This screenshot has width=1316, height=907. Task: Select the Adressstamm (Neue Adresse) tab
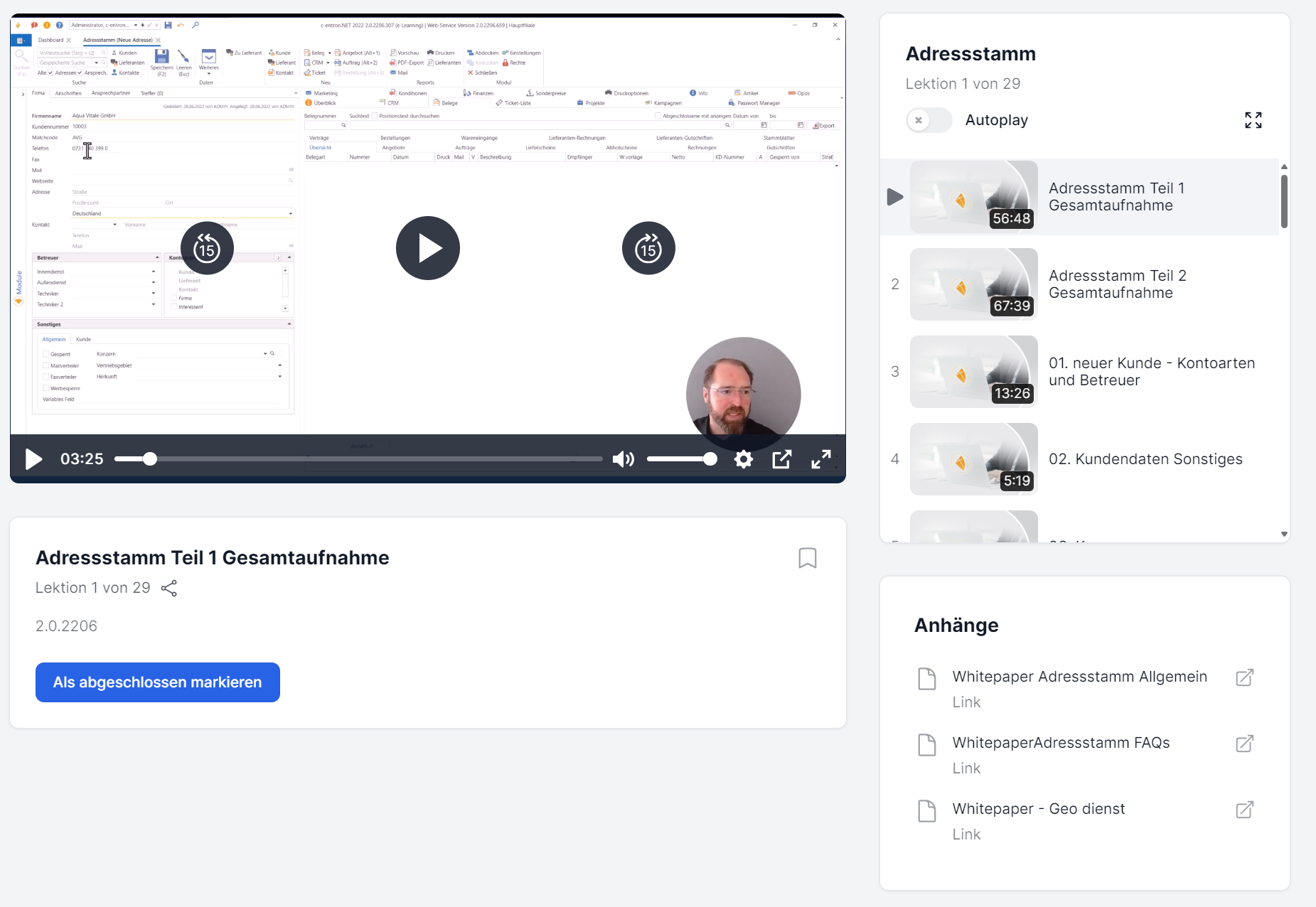click(x=117, y=40)
